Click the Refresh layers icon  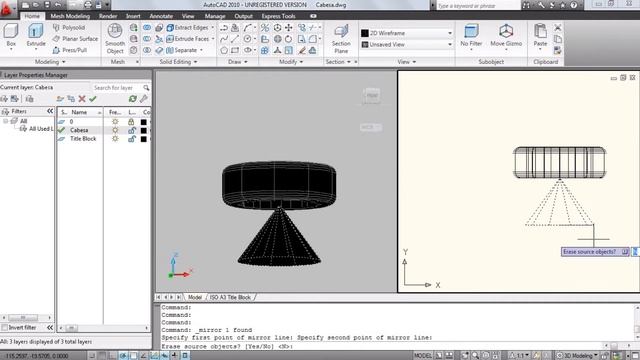(132, 99)
